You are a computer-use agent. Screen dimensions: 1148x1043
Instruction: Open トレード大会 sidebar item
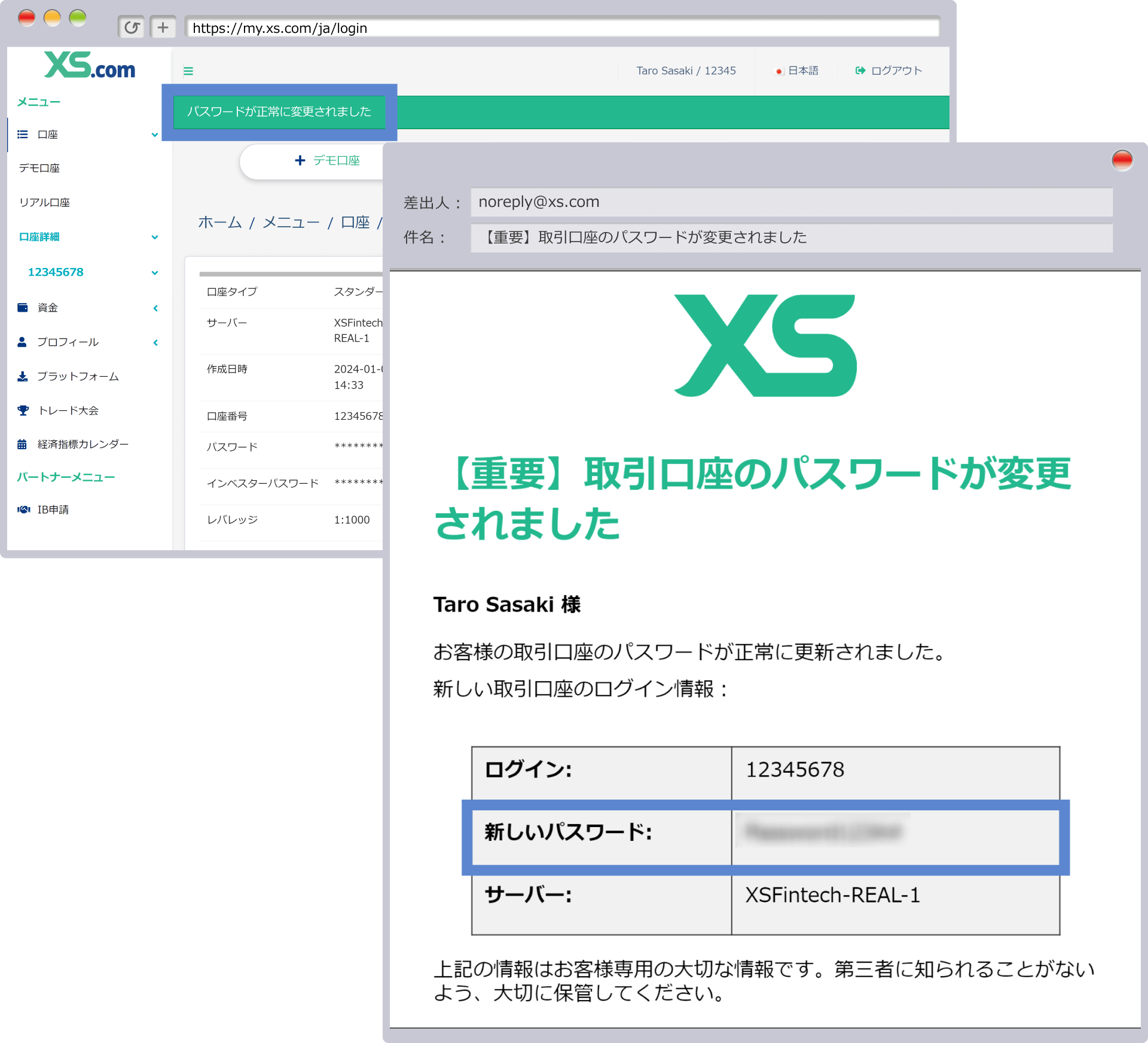(x=68, y=410)
